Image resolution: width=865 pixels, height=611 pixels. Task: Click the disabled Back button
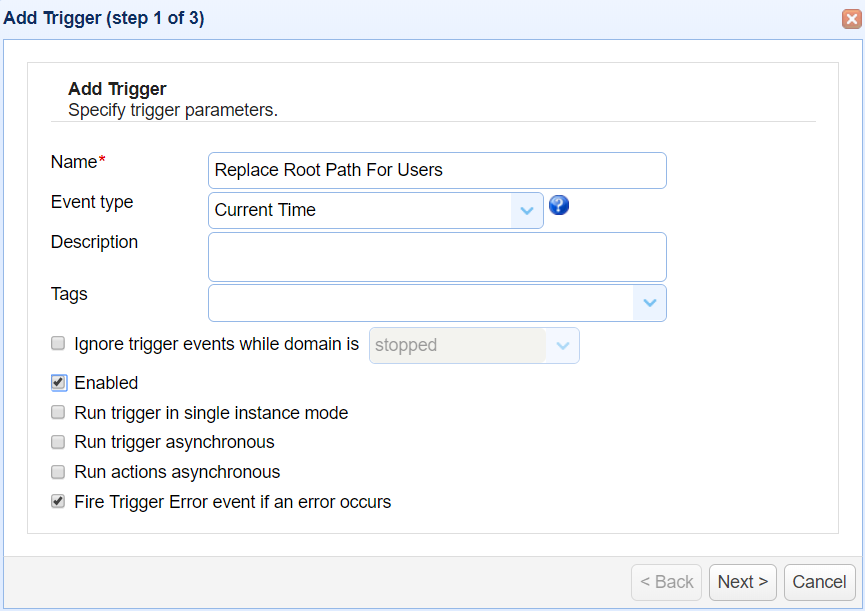click(x=666, y=581)
